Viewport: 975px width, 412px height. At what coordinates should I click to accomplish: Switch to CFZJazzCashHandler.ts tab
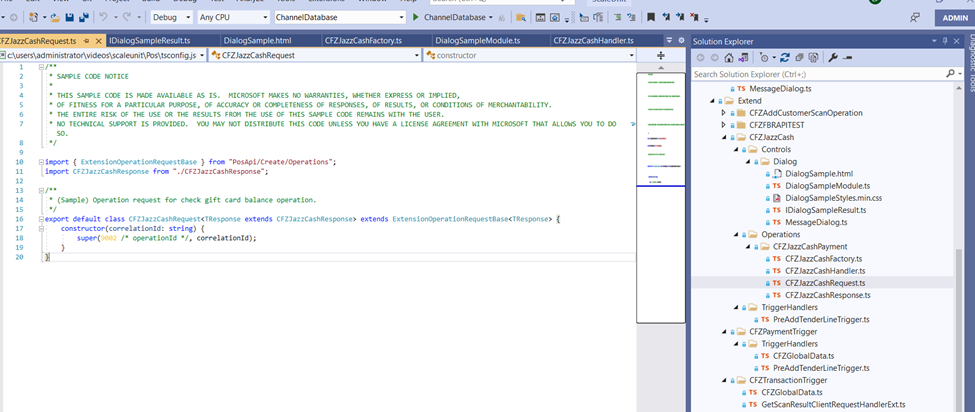[593, 41]
